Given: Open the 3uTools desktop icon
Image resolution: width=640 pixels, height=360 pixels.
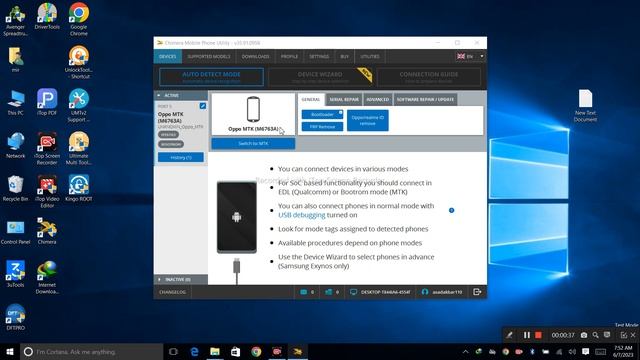Looking at the screenshot, I should 16,275.
